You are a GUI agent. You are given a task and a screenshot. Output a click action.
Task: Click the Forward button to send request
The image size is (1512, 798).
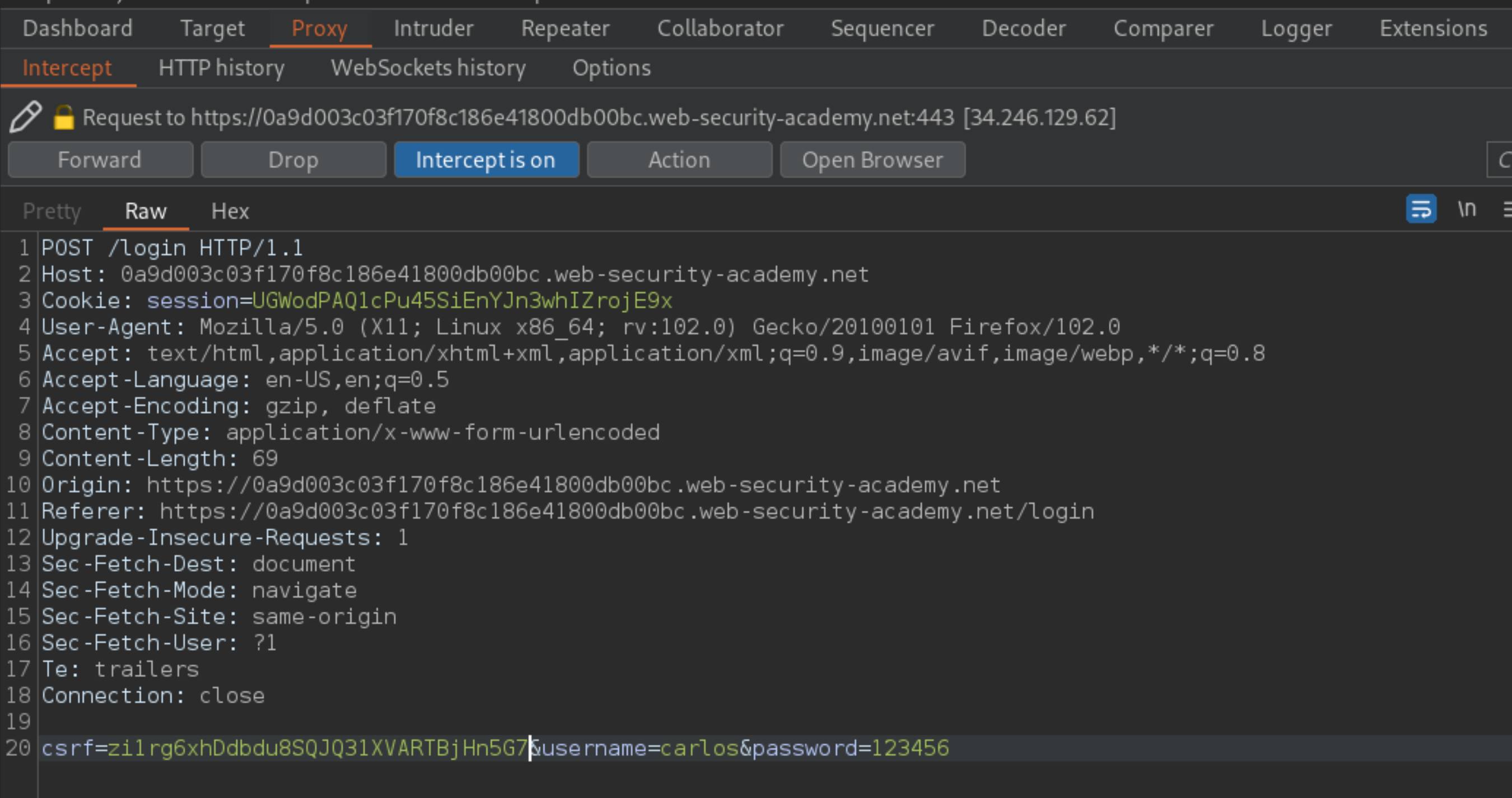click(99, 159)
